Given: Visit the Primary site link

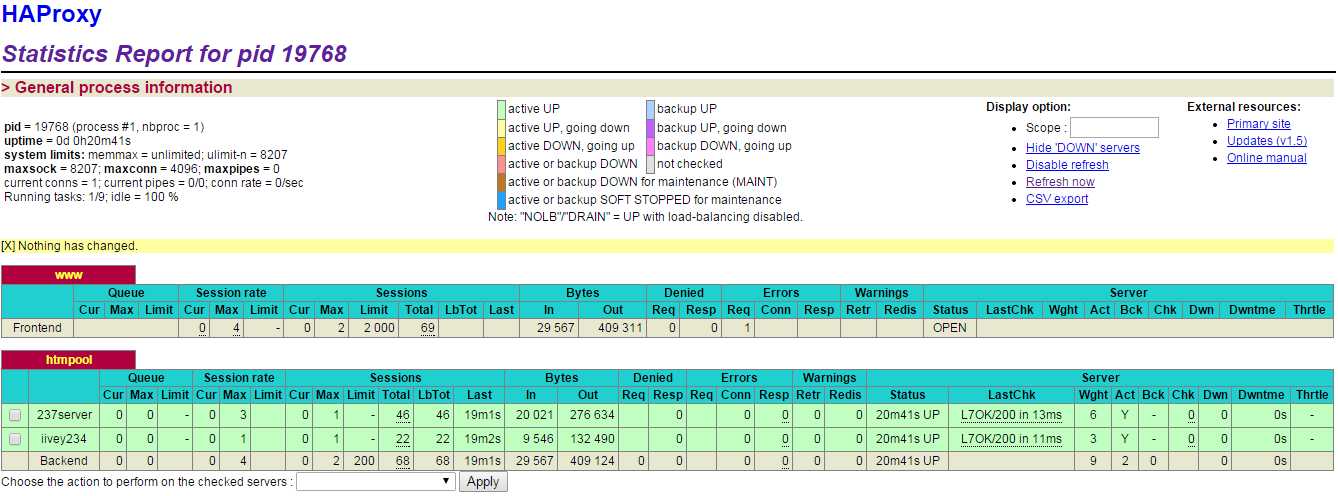Looking at the screenshot, I should coord(1259,124).
